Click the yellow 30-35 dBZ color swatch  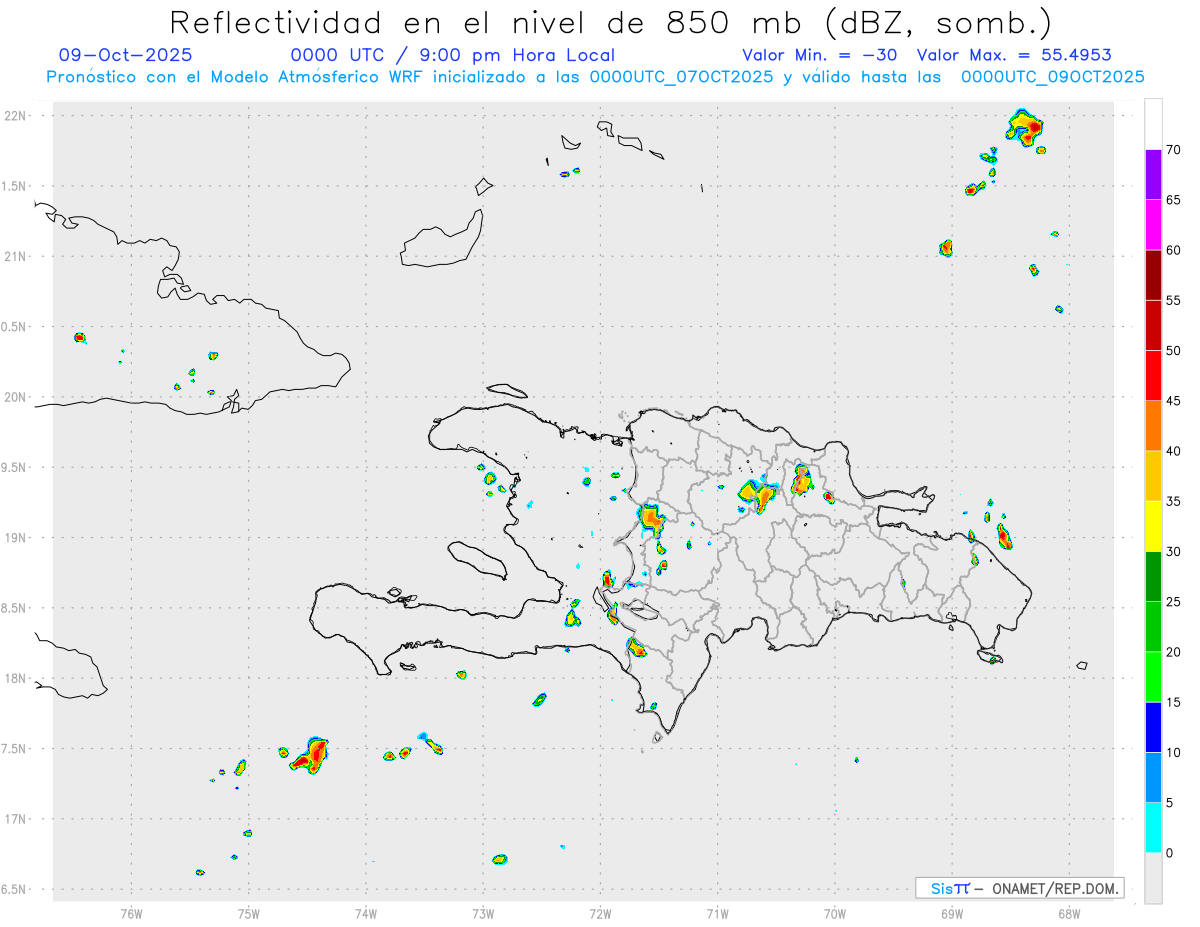[1153, 526]
